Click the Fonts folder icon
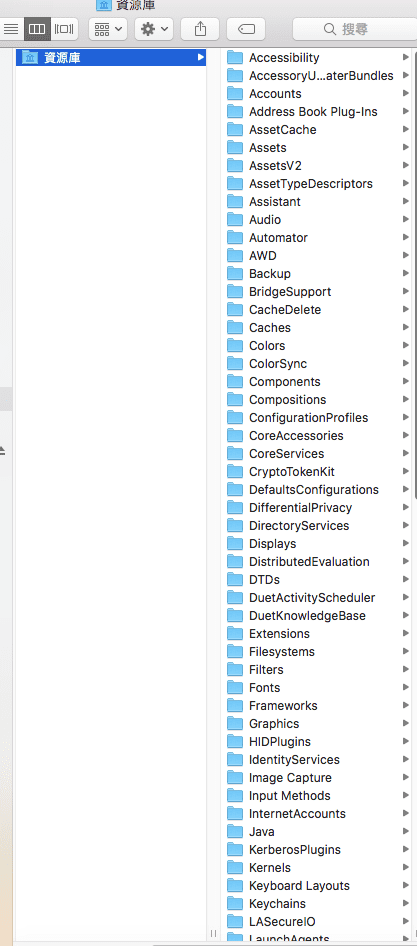The image size is (417, 946). [235, 687]
